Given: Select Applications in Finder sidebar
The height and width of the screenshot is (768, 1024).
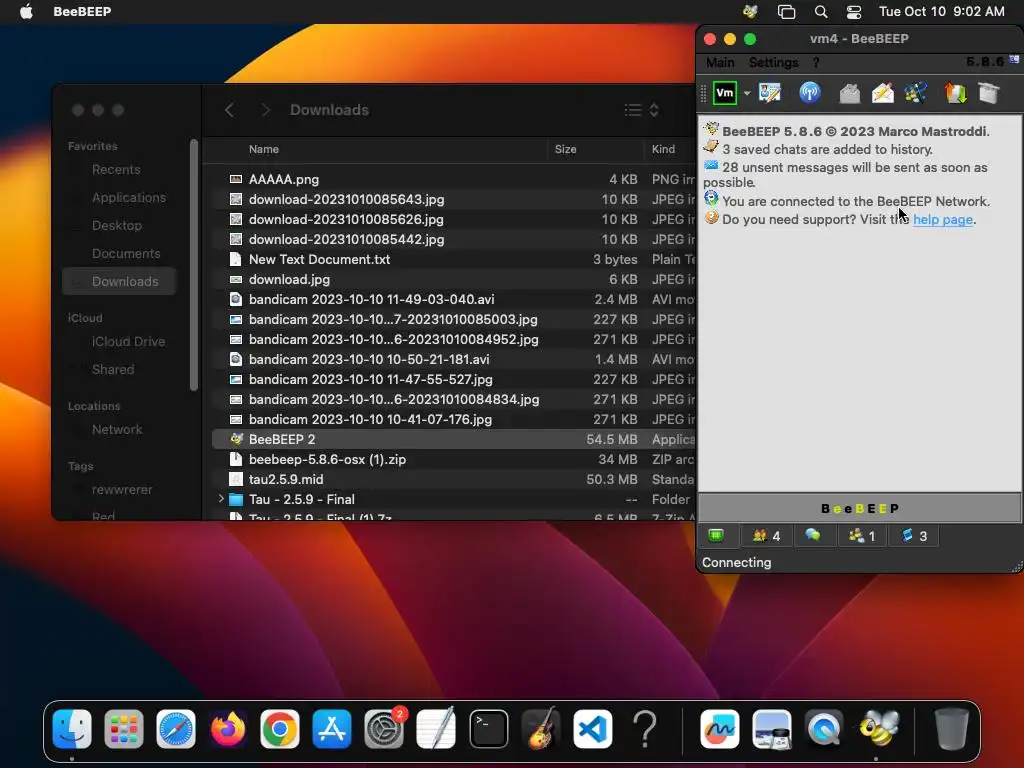Looking at the screenshot, I should coord(129,197).
